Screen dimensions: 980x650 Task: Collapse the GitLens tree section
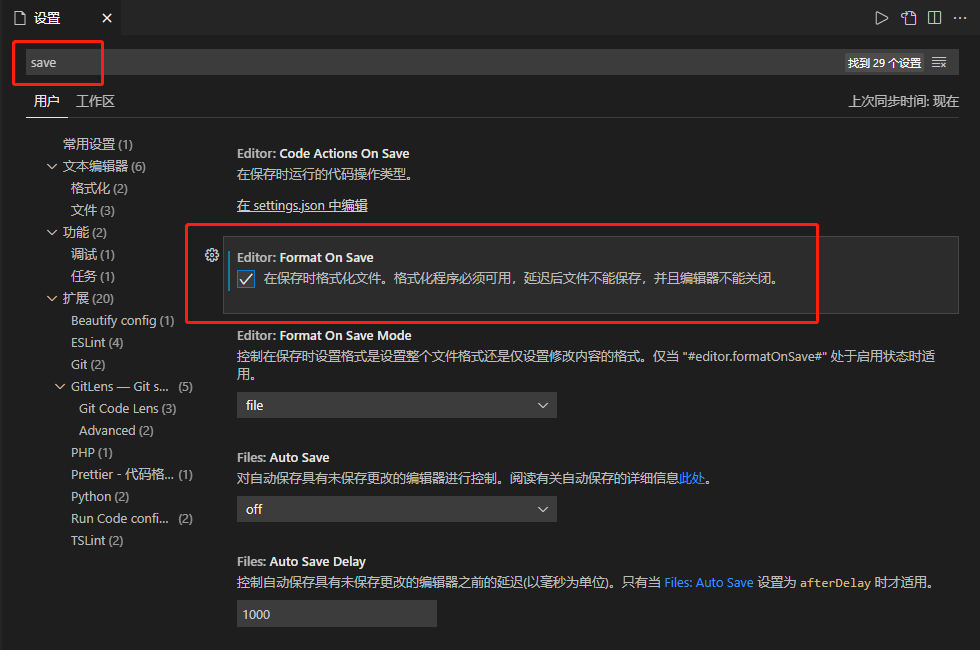pos(60,386)
